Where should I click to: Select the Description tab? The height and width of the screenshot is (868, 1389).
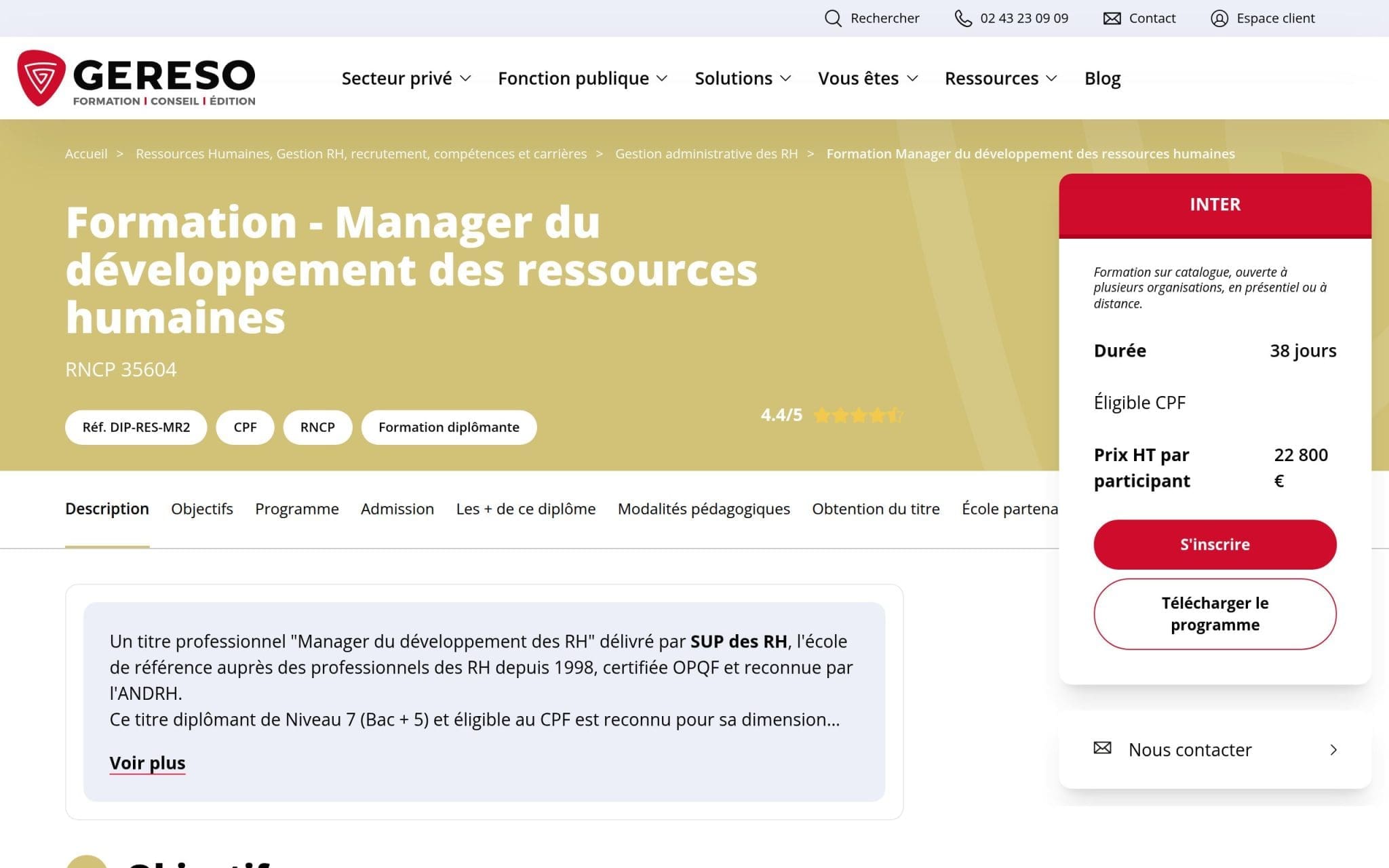(x=107, y=509)
